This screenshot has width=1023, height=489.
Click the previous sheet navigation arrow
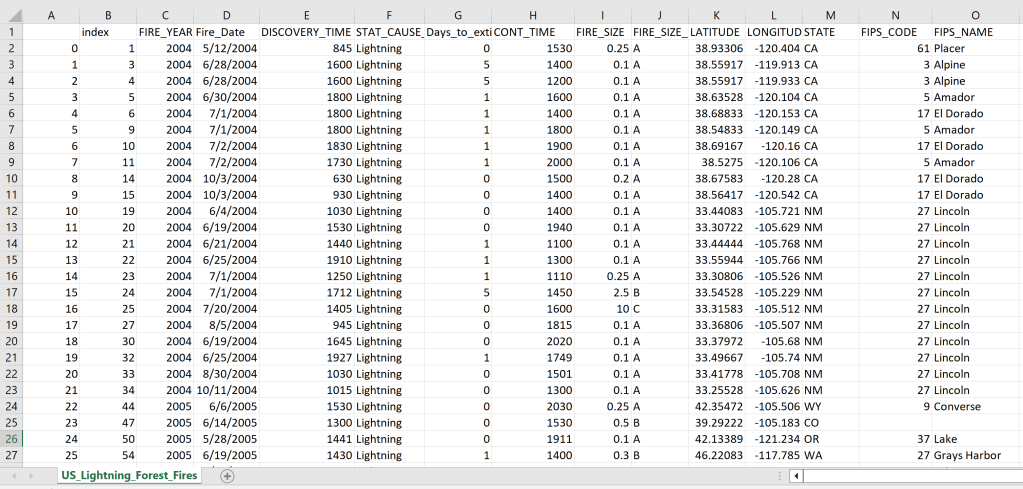pos(14,476)
